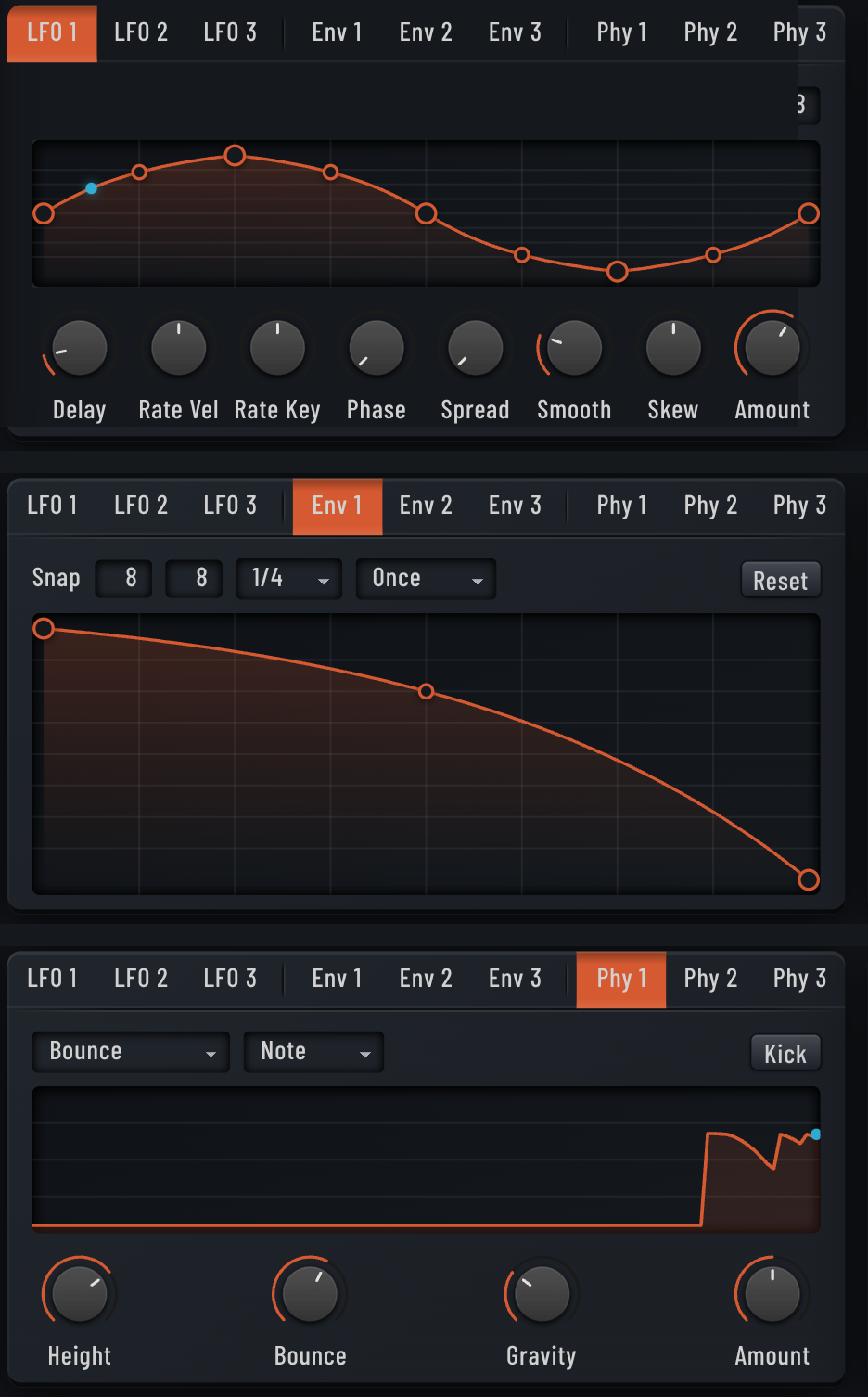Open Phy 3 tab in the LFO 1 panel
The height and width of the screenshot is (1397, 868).
799,32
